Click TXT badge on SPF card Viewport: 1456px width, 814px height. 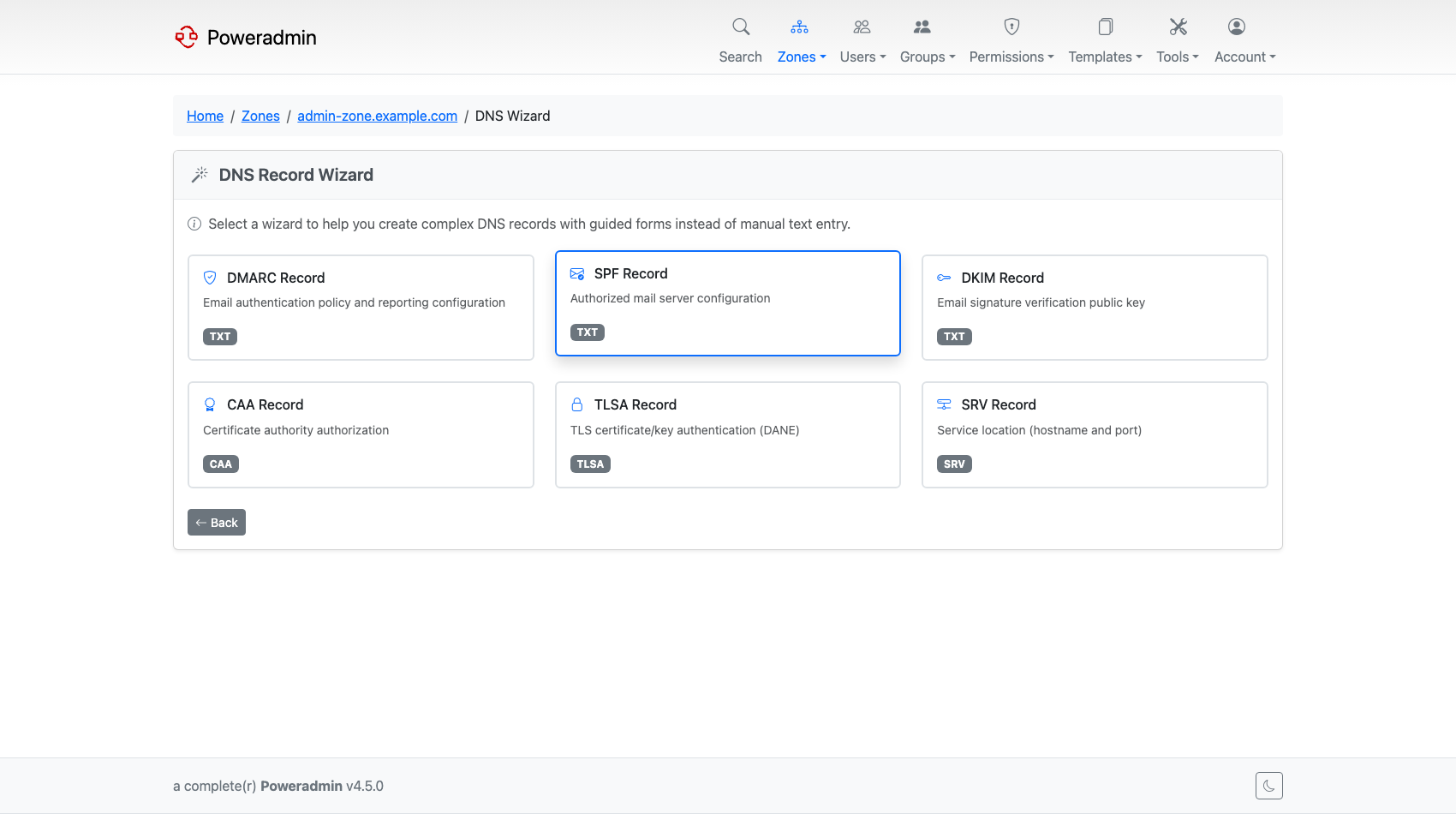pos(588,332)
